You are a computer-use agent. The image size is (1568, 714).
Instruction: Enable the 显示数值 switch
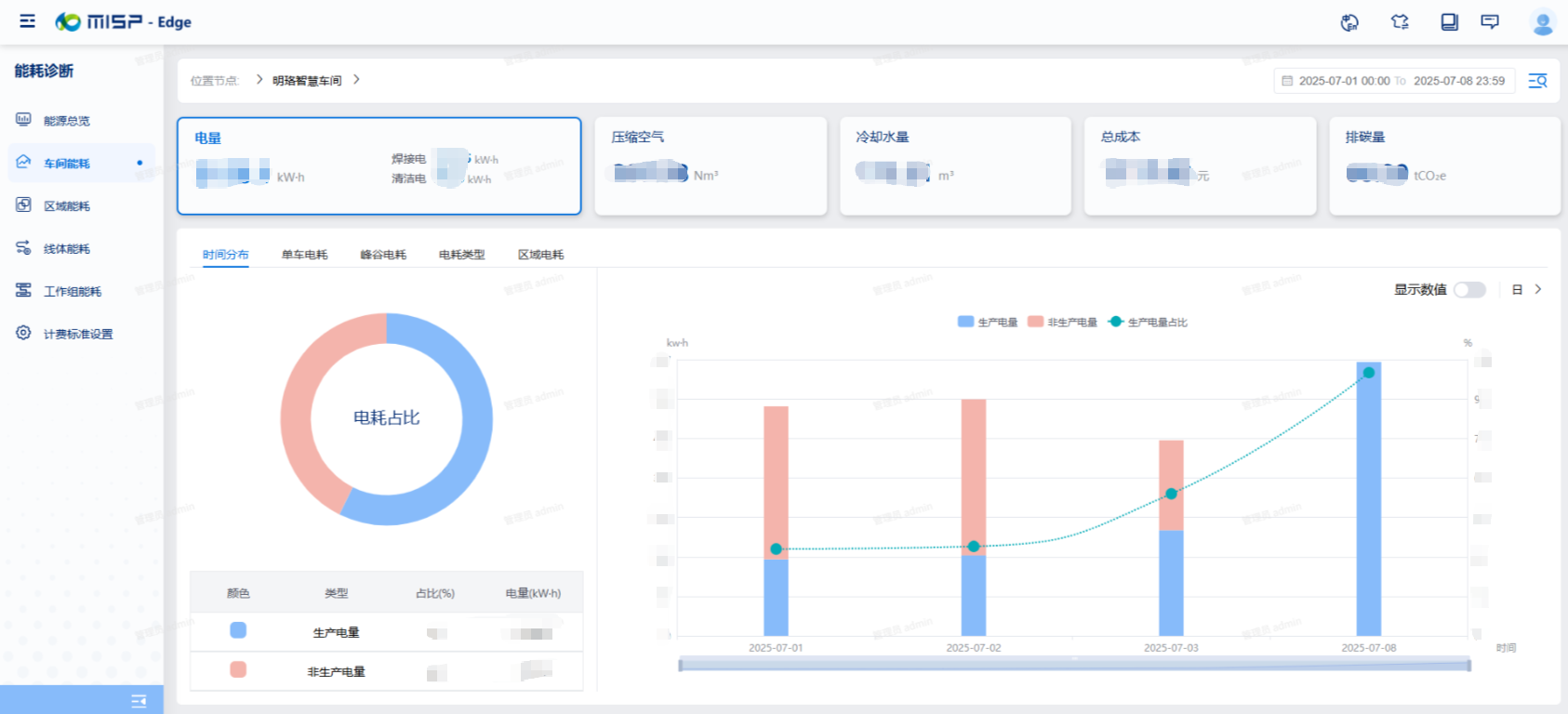click(1469, 290)
